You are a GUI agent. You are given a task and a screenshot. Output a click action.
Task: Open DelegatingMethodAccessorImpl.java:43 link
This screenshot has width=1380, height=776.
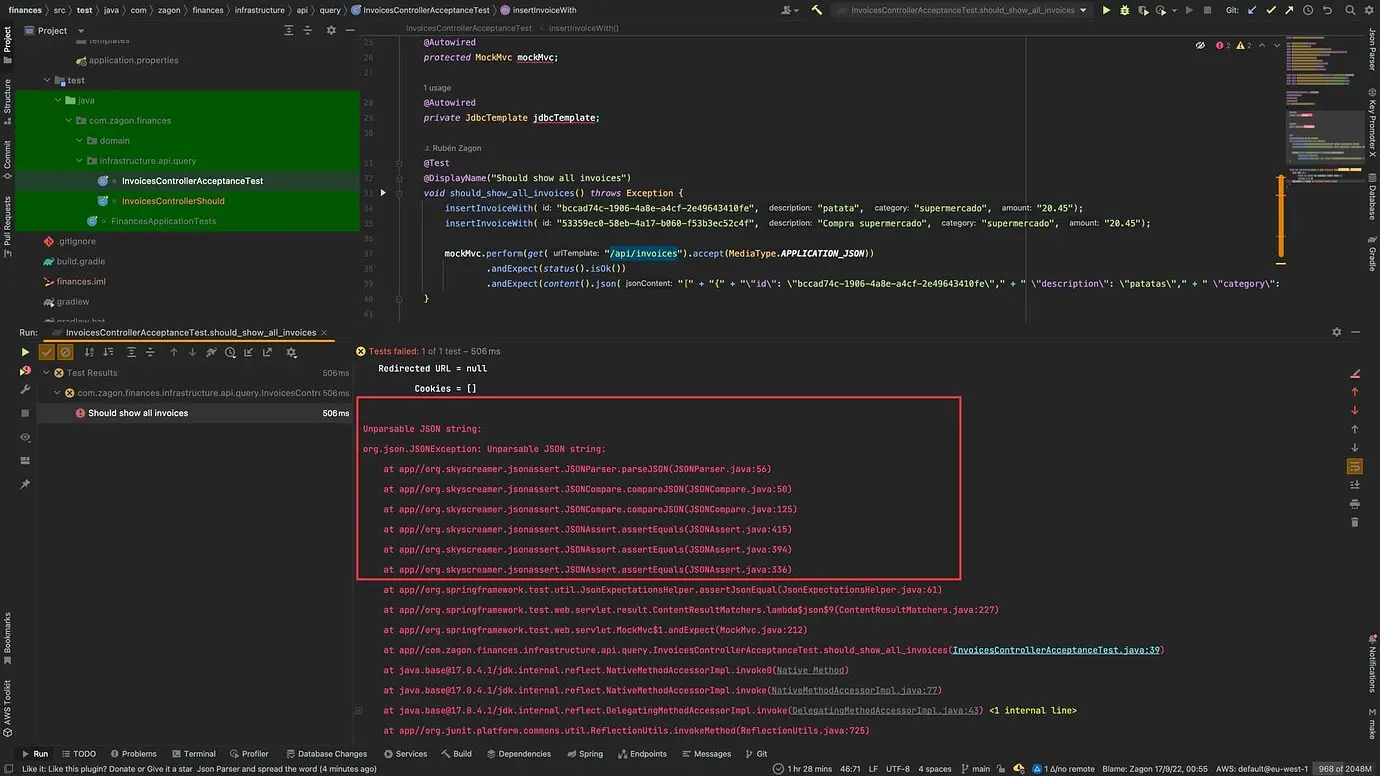coord(887,710)
